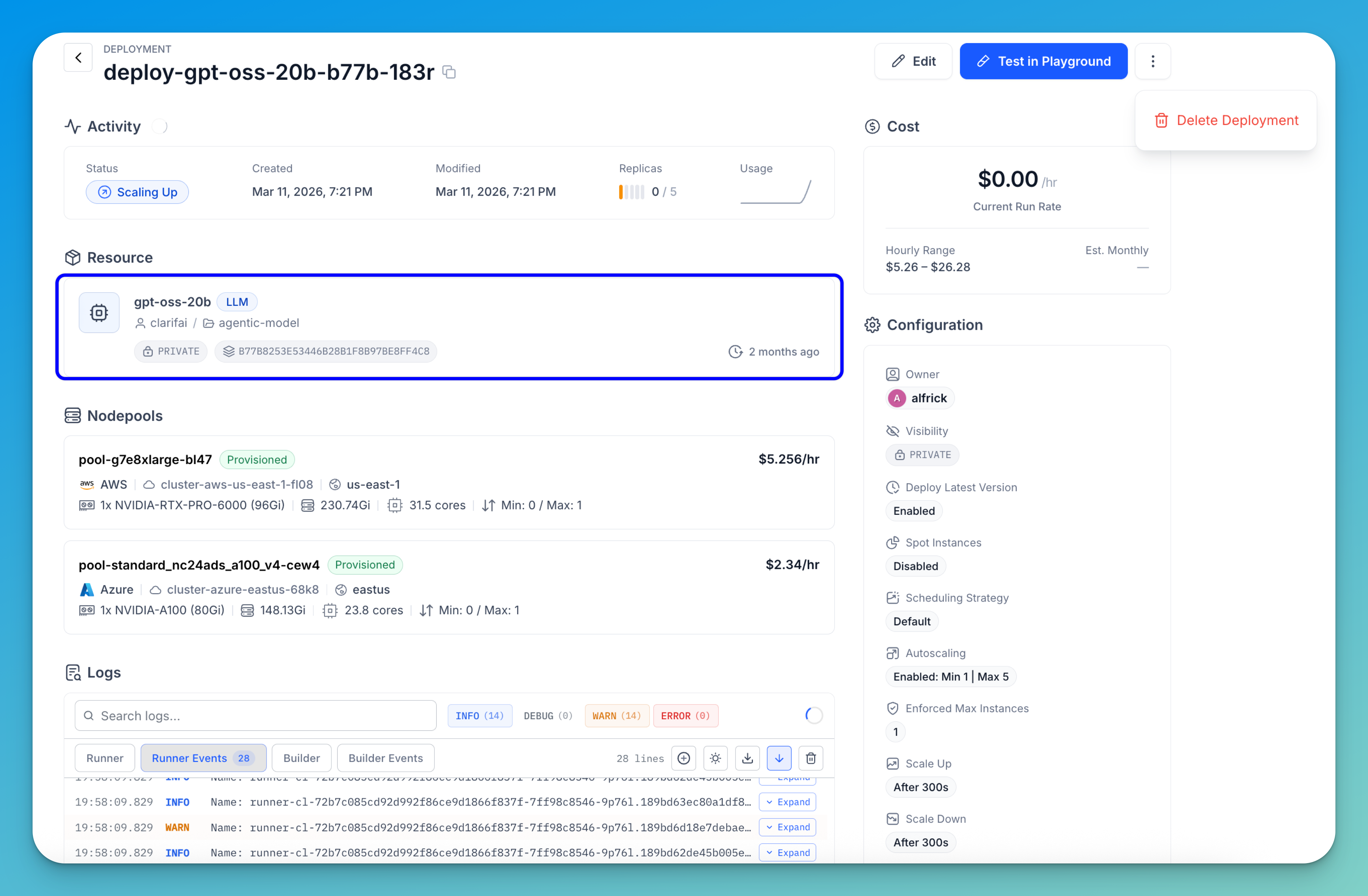Toggle light theme sun icon in logs
Viewport: 1368px width, 896px height.
pos(715,758)
